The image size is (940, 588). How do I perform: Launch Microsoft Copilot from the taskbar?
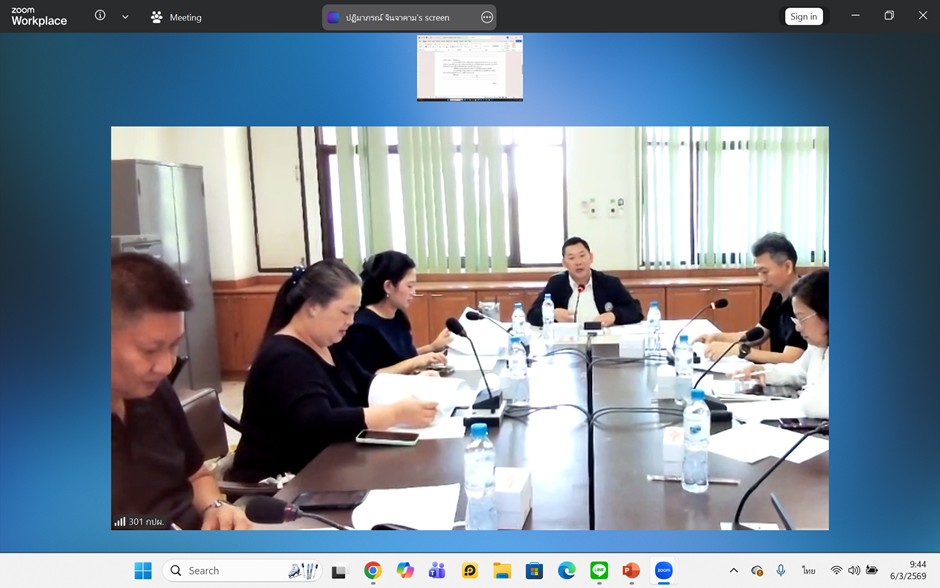pyautogui.click(x=404, y=570)
